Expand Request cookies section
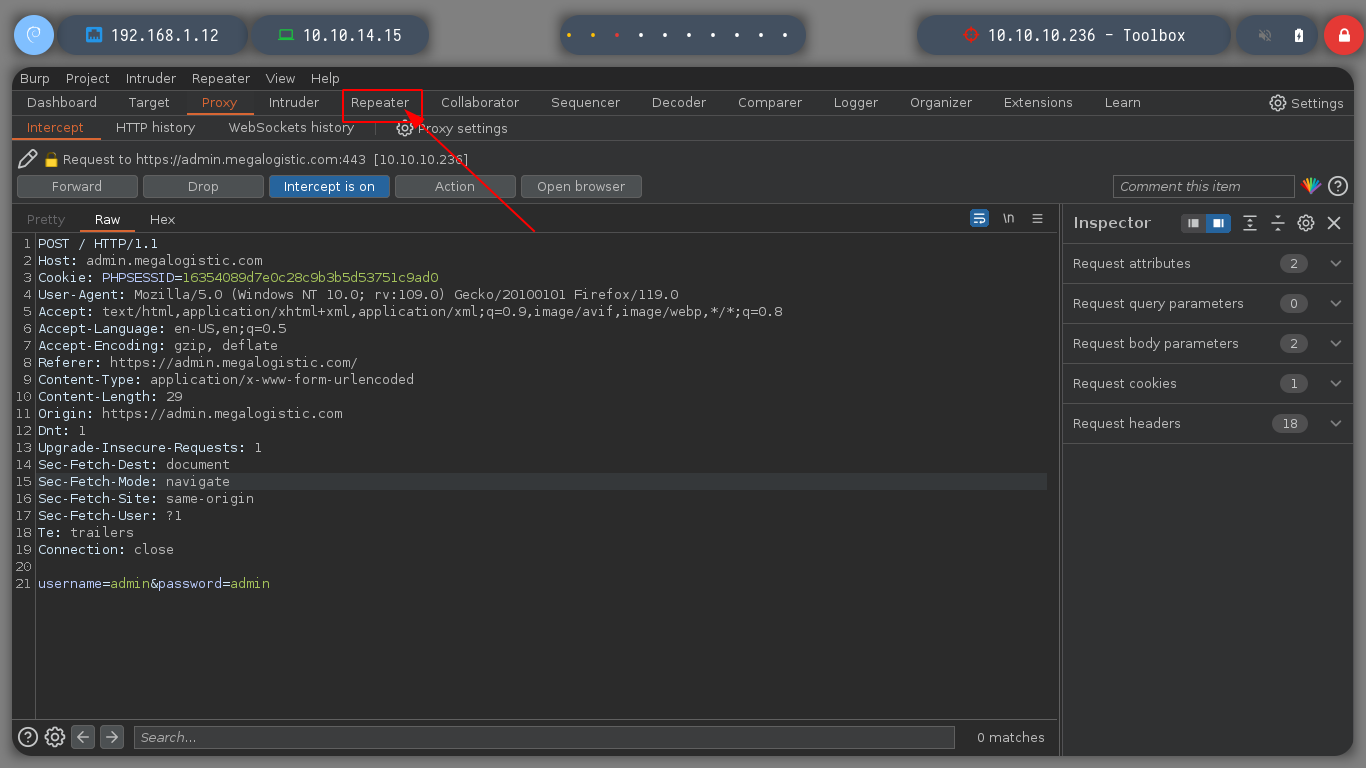The image size is (1366, 768). (1208, 384)
